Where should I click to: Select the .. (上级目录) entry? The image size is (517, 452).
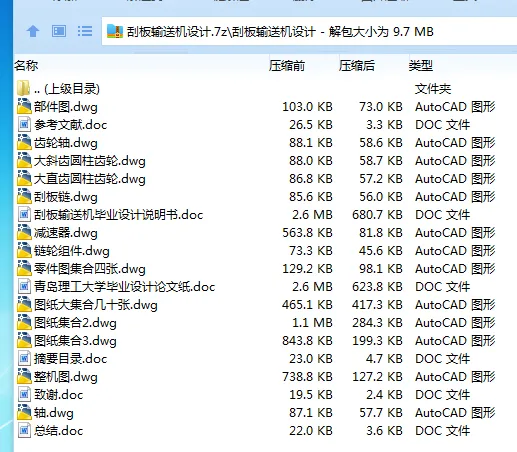(67, 89)
